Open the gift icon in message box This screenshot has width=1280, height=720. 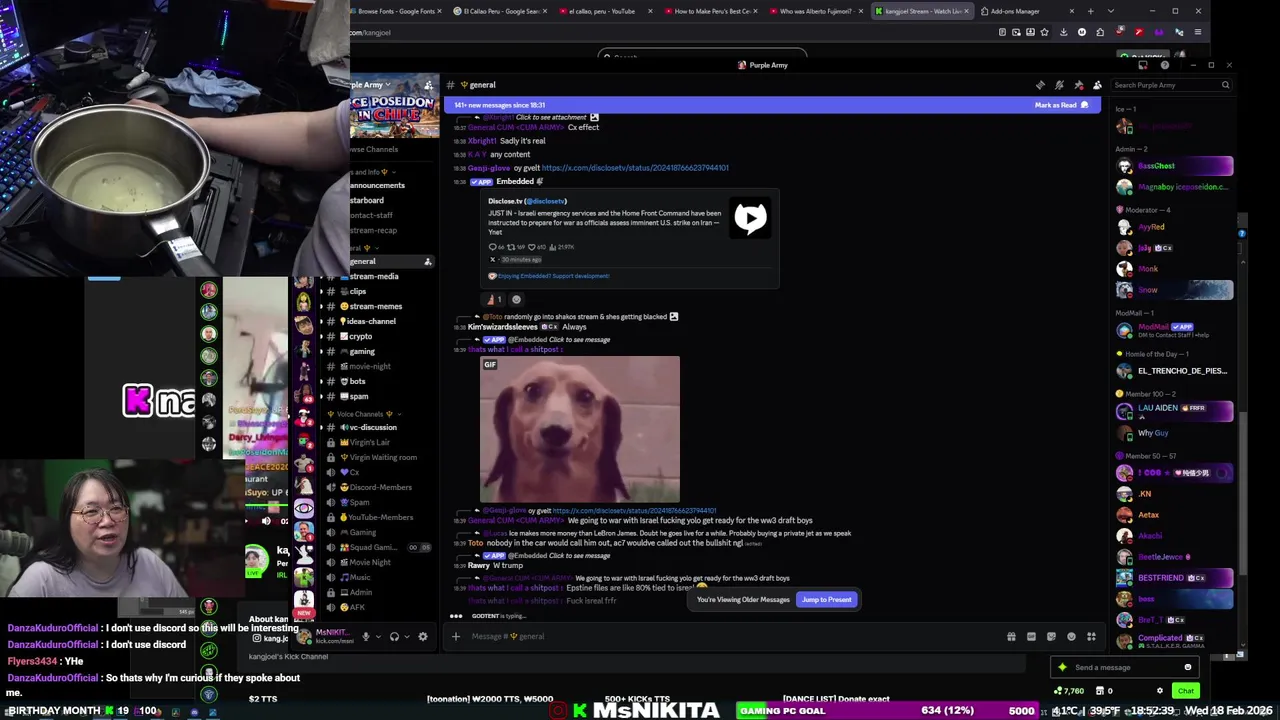pos(1011,636)
